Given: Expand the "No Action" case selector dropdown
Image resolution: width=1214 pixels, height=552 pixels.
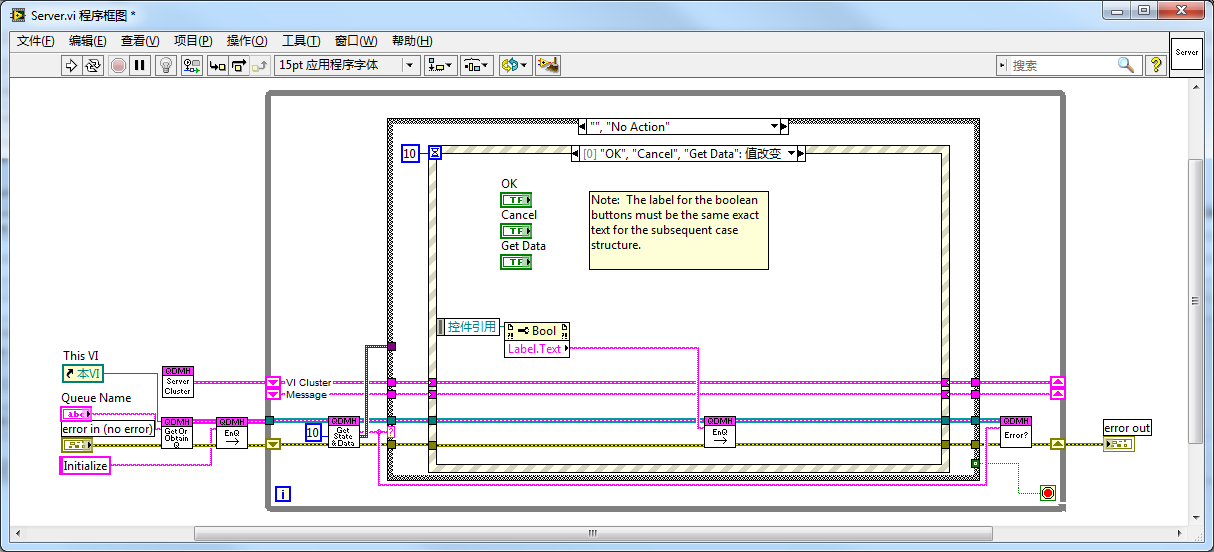Looking at the screenshot, I should coord(772,127).
